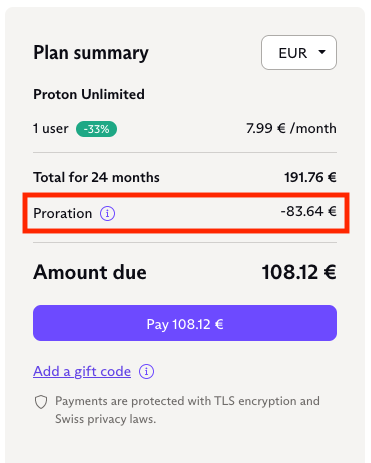The image size is (371, 463).
Task: Open the EUR currency dropdown
Action: coord(299,53)
